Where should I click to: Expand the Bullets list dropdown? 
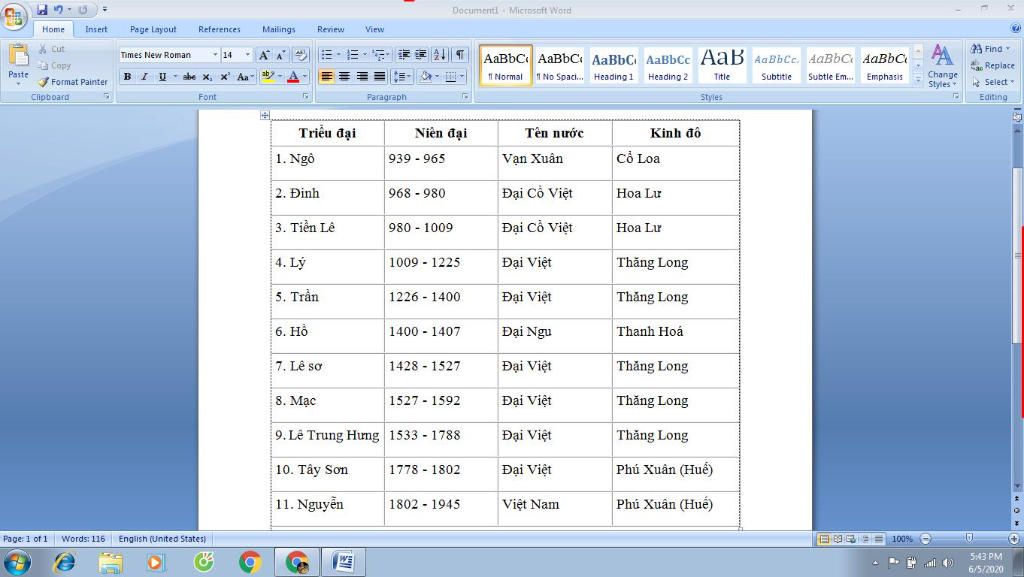pos(338,55)
